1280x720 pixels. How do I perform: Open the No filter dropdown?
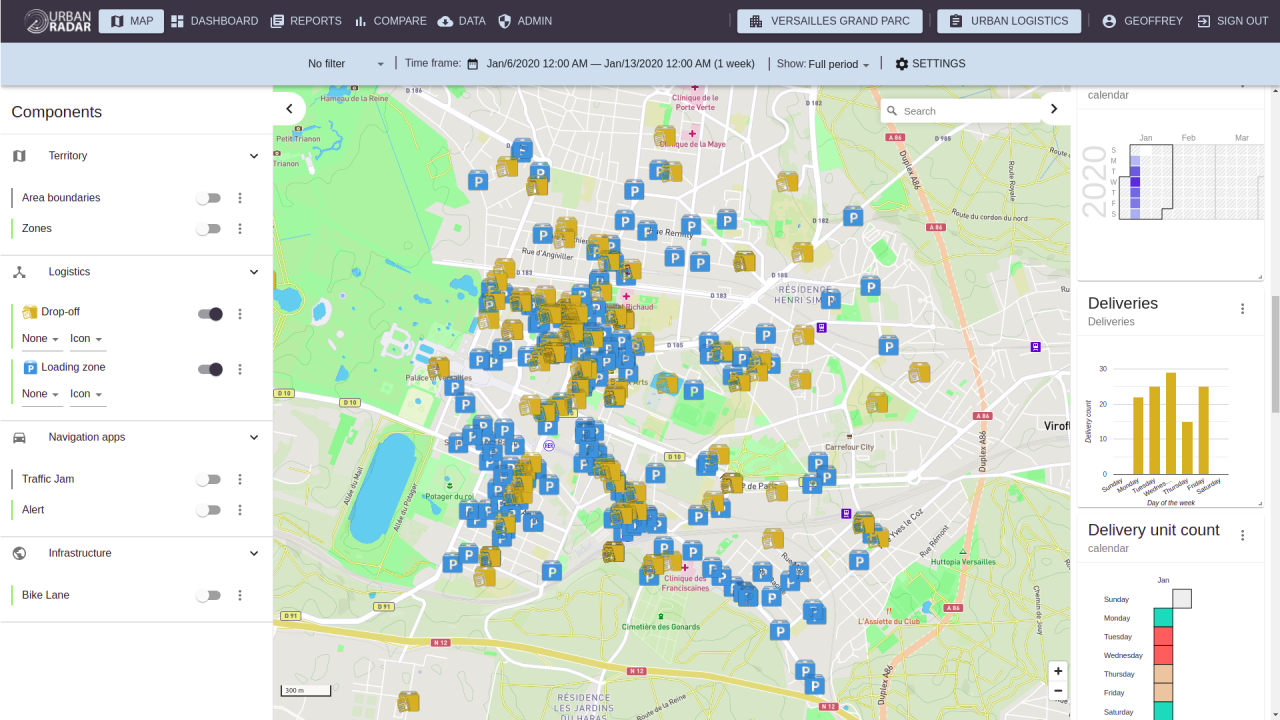tap(345, 64)
